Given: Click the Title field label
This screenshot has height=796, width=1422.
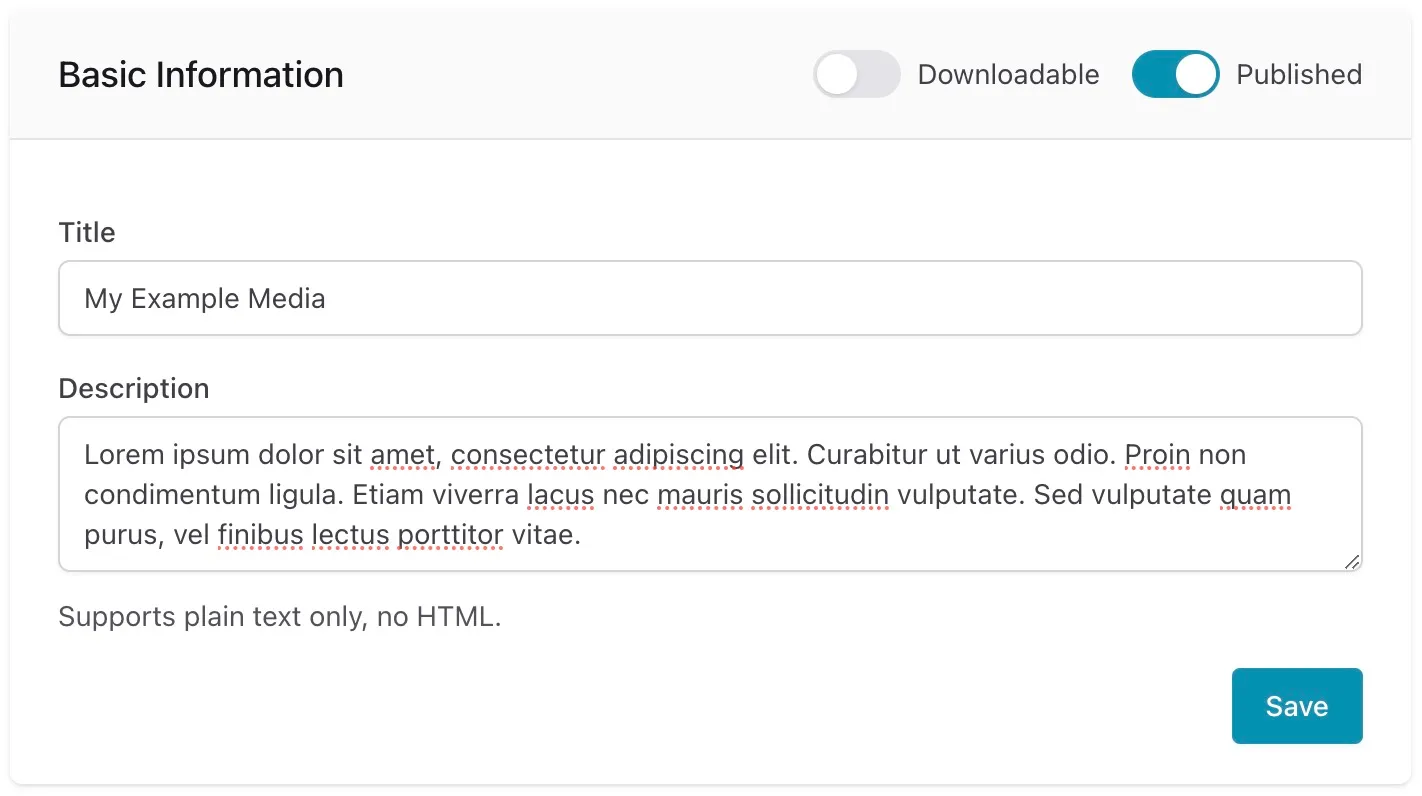Looking at the screenshot, I should (x=87, y=232).
